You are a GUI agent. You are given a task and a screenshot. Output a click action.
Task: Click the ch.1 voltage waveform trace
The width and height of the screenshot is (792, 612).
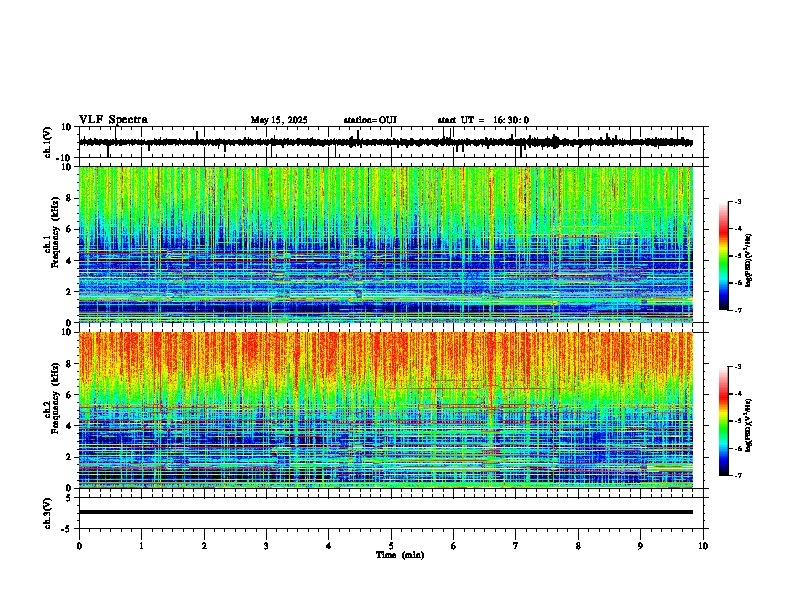tap(385, 142)
